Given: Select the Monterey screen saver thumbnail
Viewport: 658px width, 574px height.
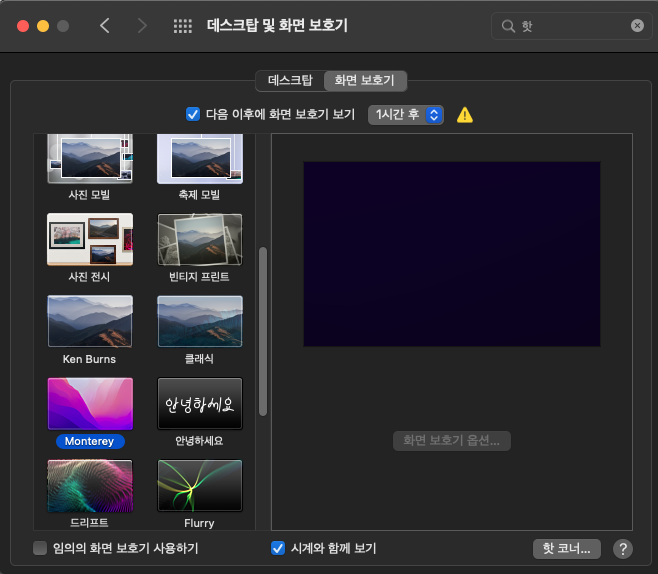Looking at the screenshot, I should tap(90, 404).
